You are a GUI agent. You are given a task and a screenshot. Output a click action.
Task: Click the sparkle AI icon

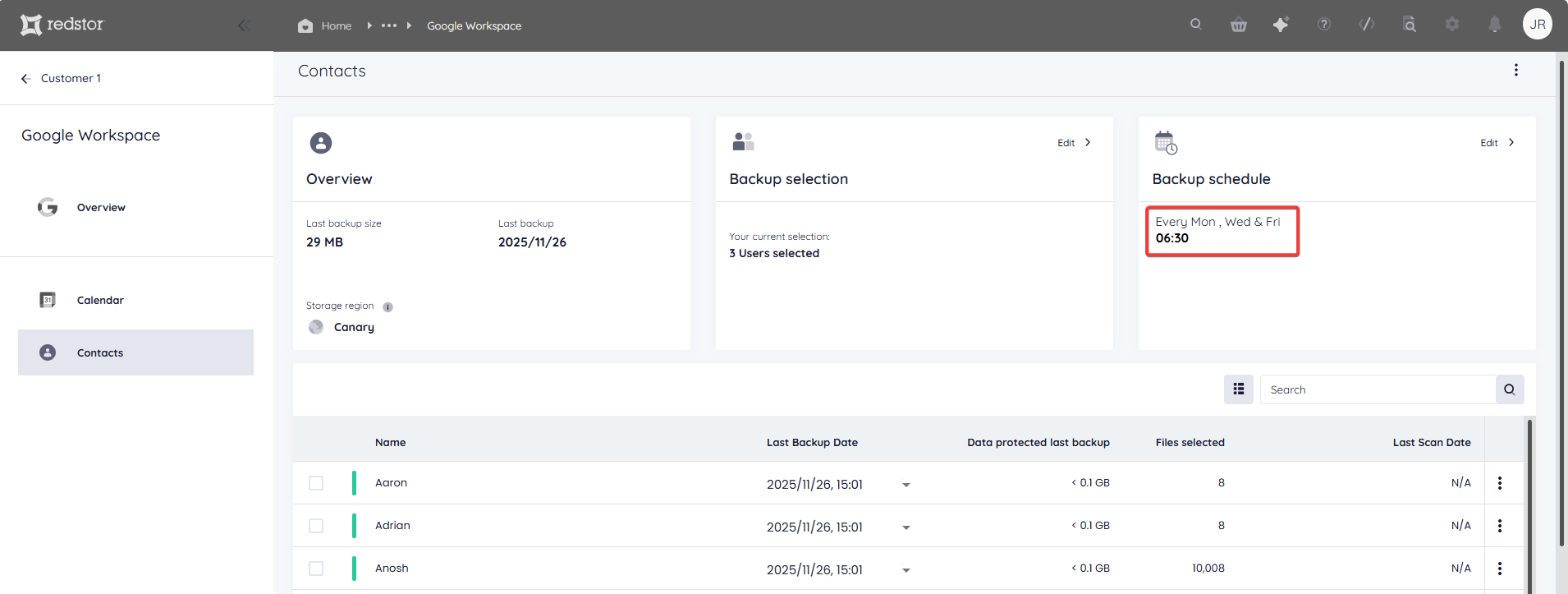pyautogui.click(x=1281, y=25)
